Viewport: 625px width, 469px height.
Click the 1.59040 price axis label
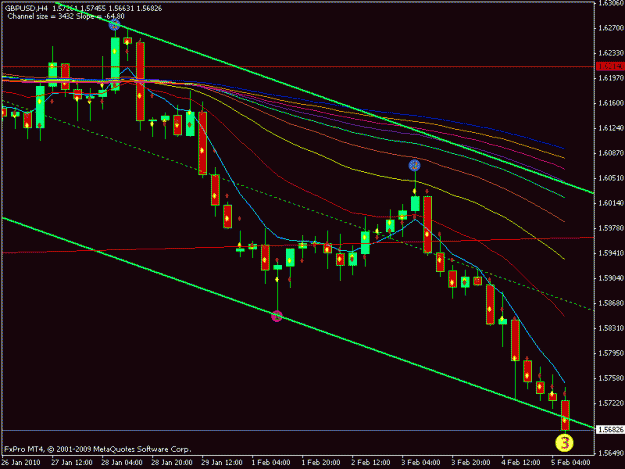(x=611, y=278)
